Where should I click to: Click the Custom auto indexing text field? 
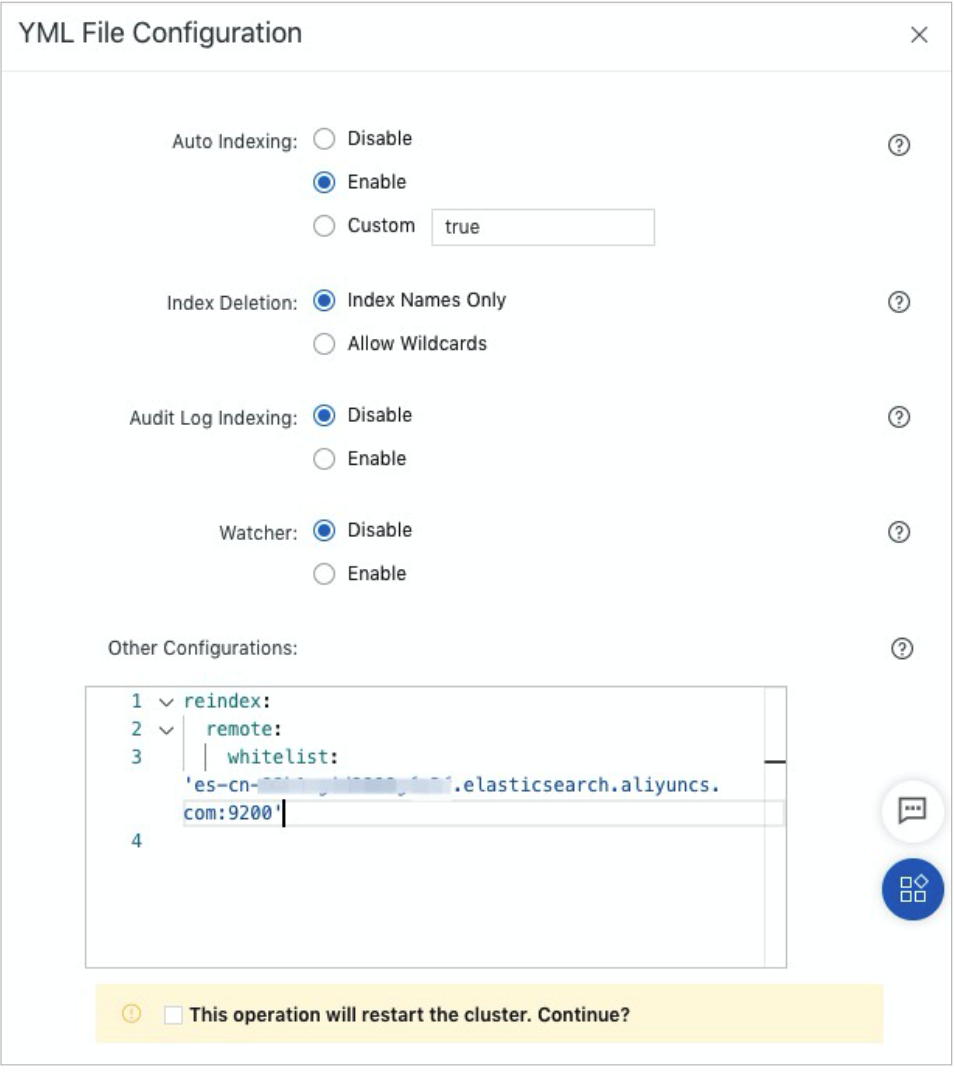coord(542,227)
